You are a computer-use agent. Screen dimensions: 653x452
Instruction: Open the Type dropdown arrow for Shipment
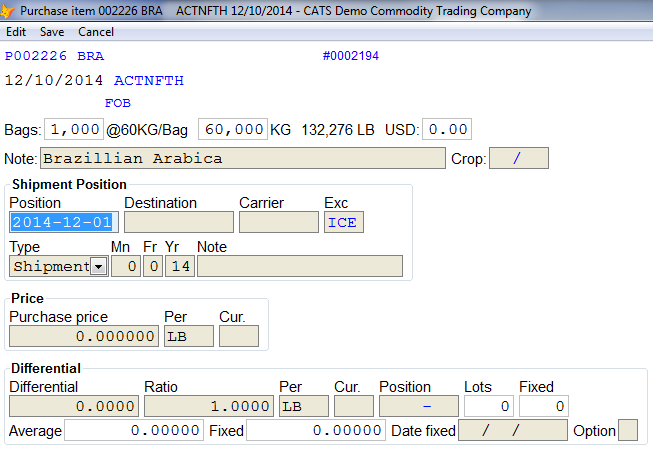pyautogui.click(x=99, y=266)
